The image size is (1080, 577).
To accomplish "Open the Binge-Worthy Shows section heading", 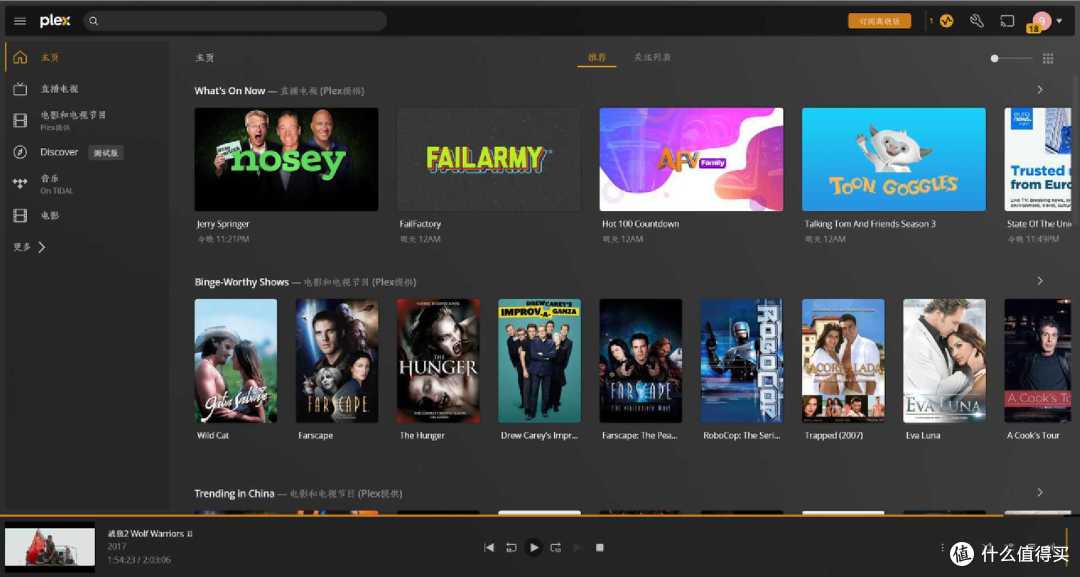I will click(242, 282).
